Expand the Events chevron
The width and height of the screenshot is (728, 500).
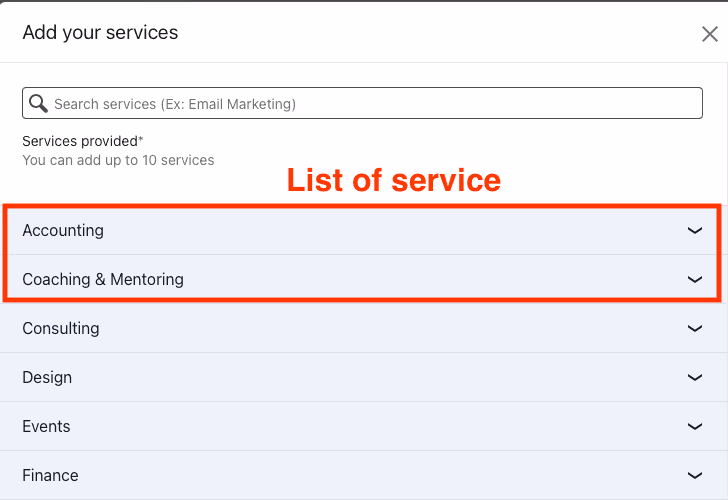coord(695,427)
